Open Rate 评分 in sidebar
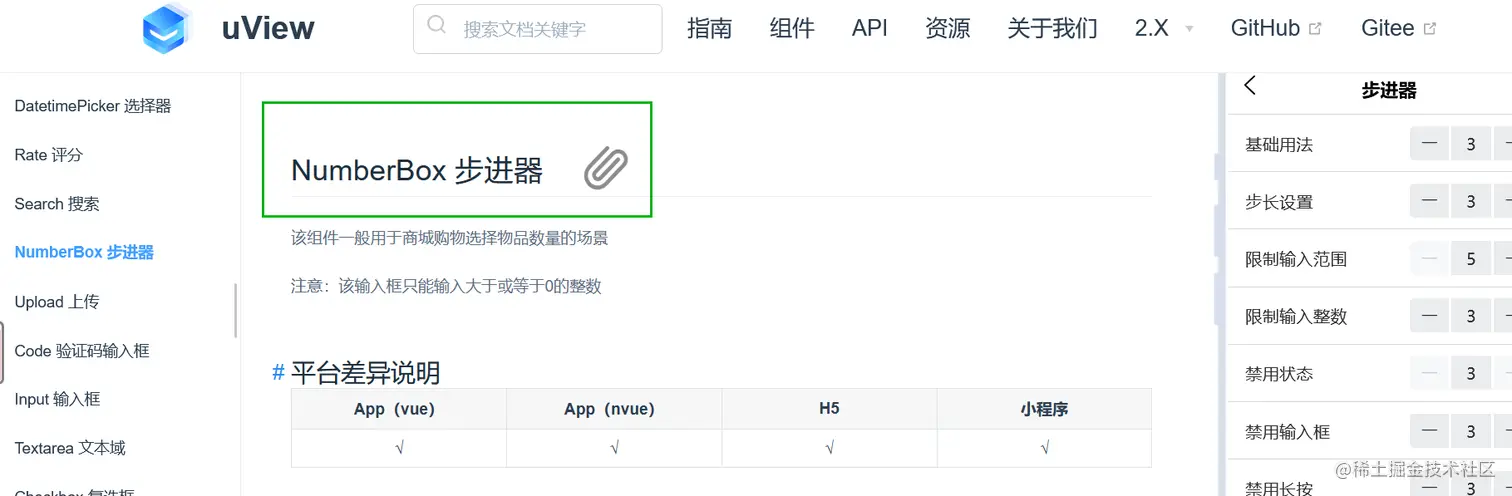The height and width of the screenshot is (496, 1512). [49, 155]
